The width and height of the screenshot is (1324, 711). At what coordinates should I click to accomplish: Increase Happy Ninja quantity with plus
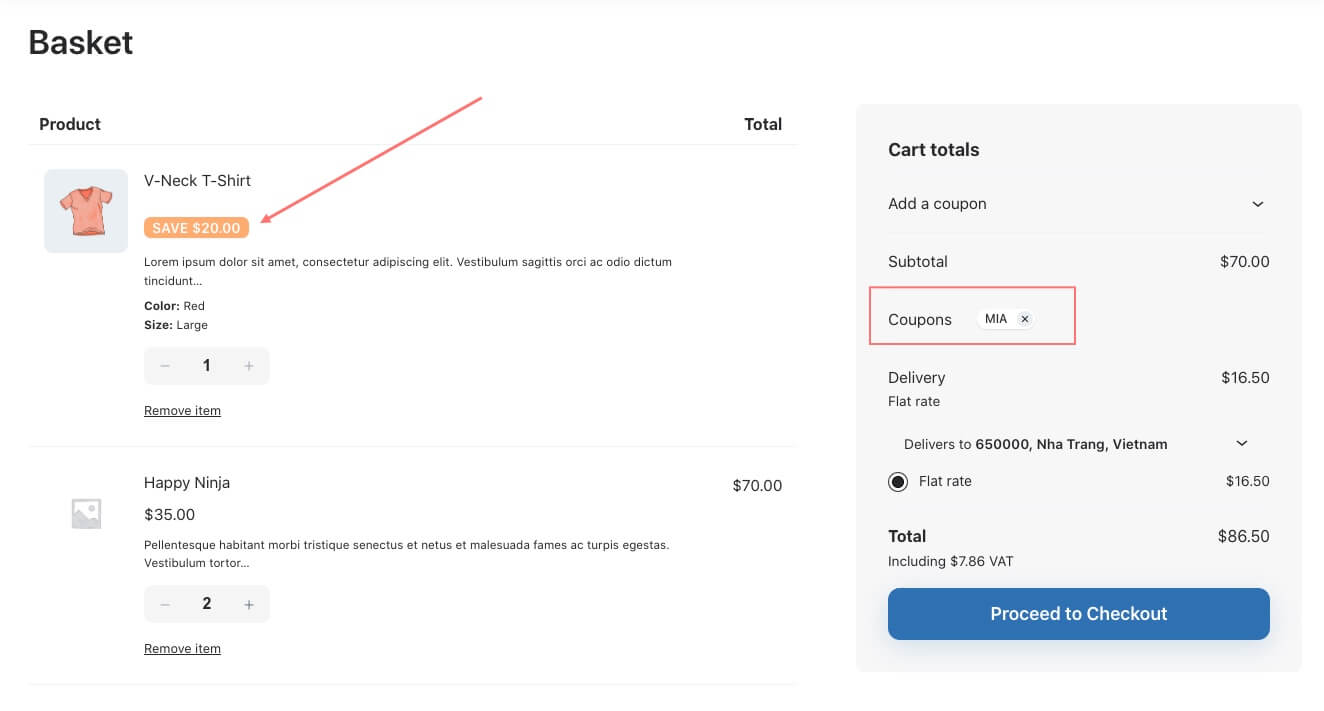[x=249, y=604]
